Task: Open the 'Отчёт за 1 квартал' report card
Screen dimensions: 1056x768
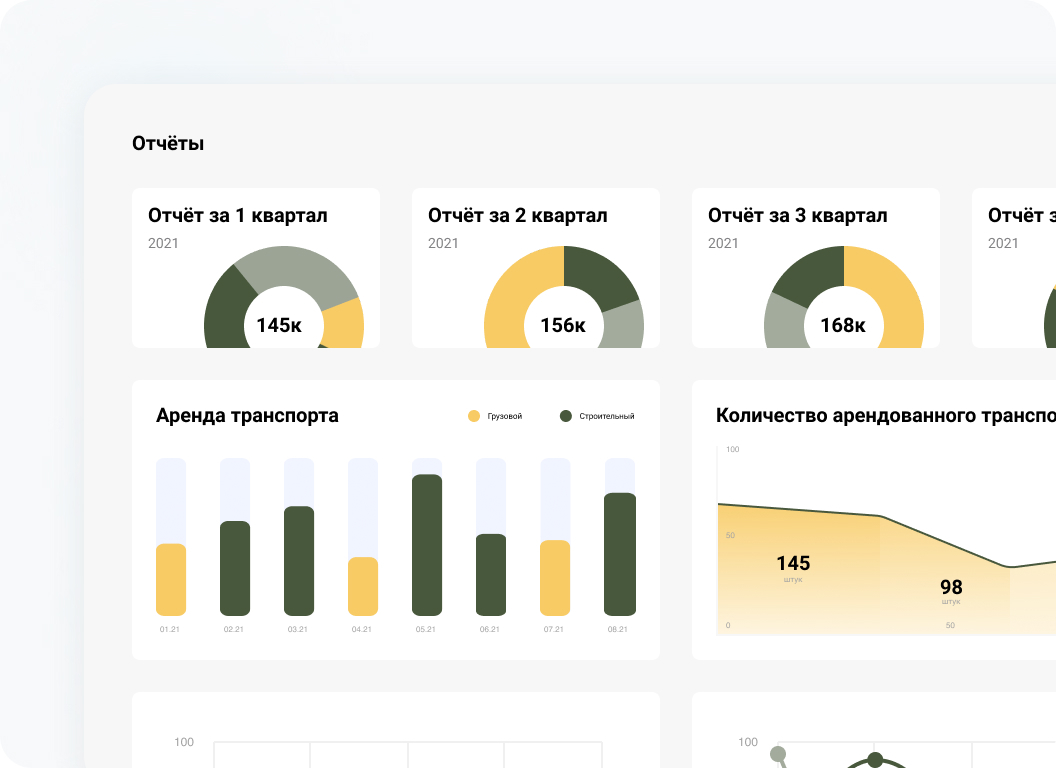Action: 256,268
